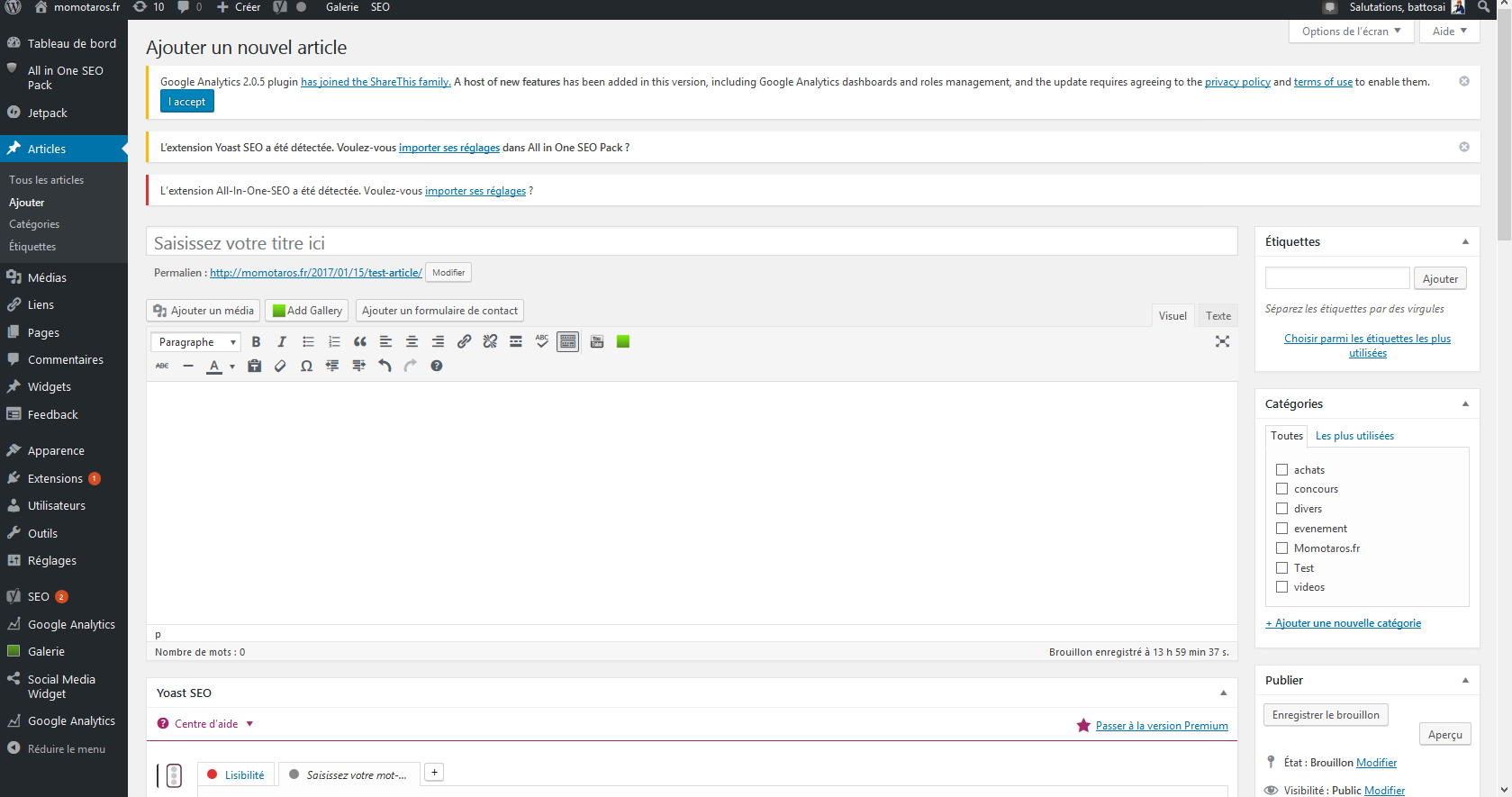The image size is (1512, 797).
Task: Click the Aperçu button
Action: (1445, 735)
